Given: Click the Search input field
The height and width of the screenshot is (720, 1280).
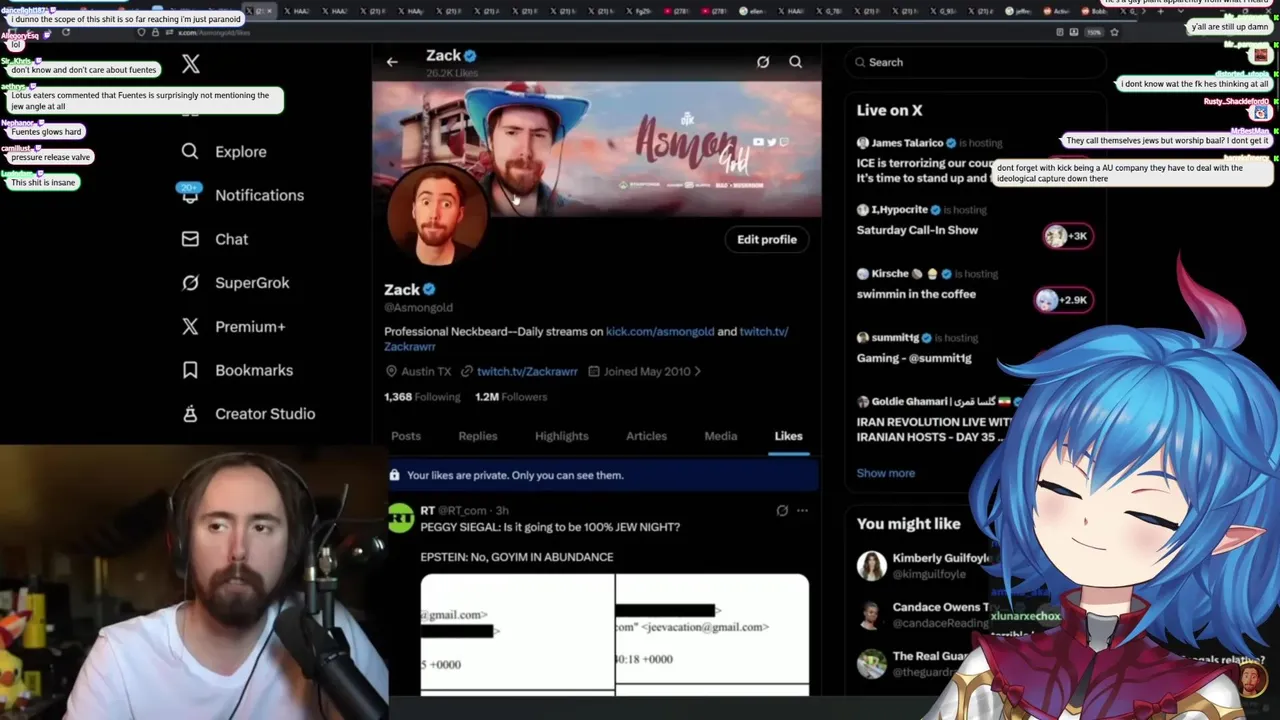Looking at the screenshot, I should [975, 62].
